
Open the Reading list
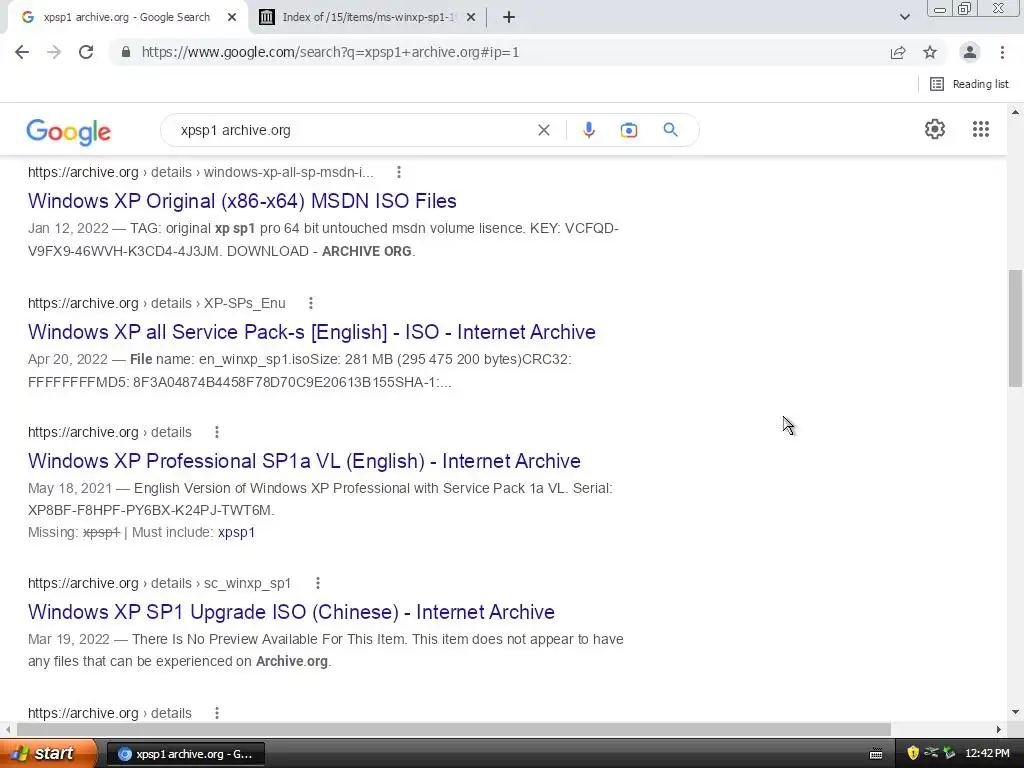pyautogui.click(x=969, y=84)
